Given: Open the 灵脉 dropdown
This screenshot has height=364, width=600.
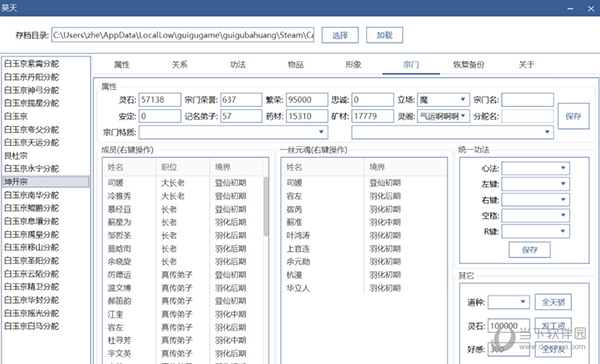Looking at the screenshot, I should click(x=443, y=116).
